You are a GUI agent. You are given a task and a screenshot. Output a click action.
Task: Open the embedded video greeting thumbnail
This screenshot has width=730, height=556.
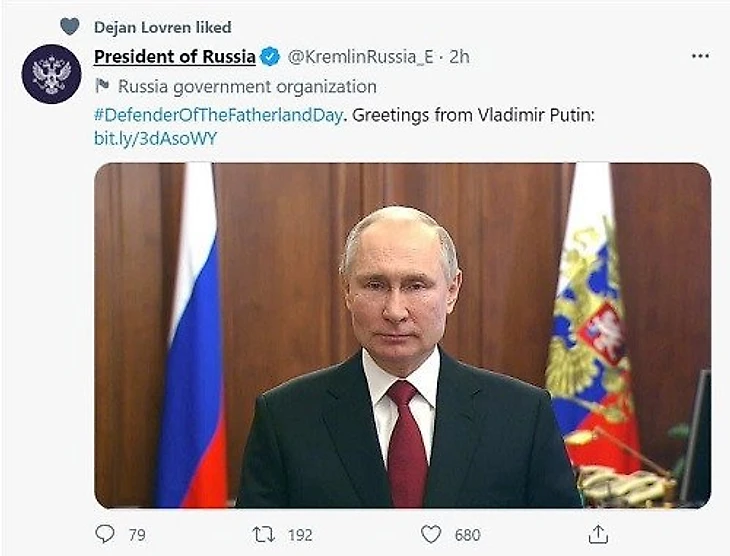[402, 335]
